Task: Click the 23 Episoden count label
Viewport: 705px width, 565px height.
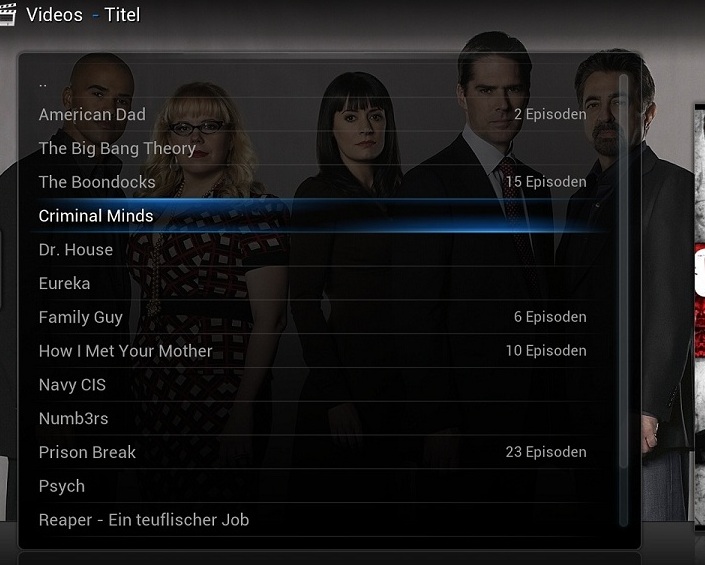Action: tap(546, 452)
